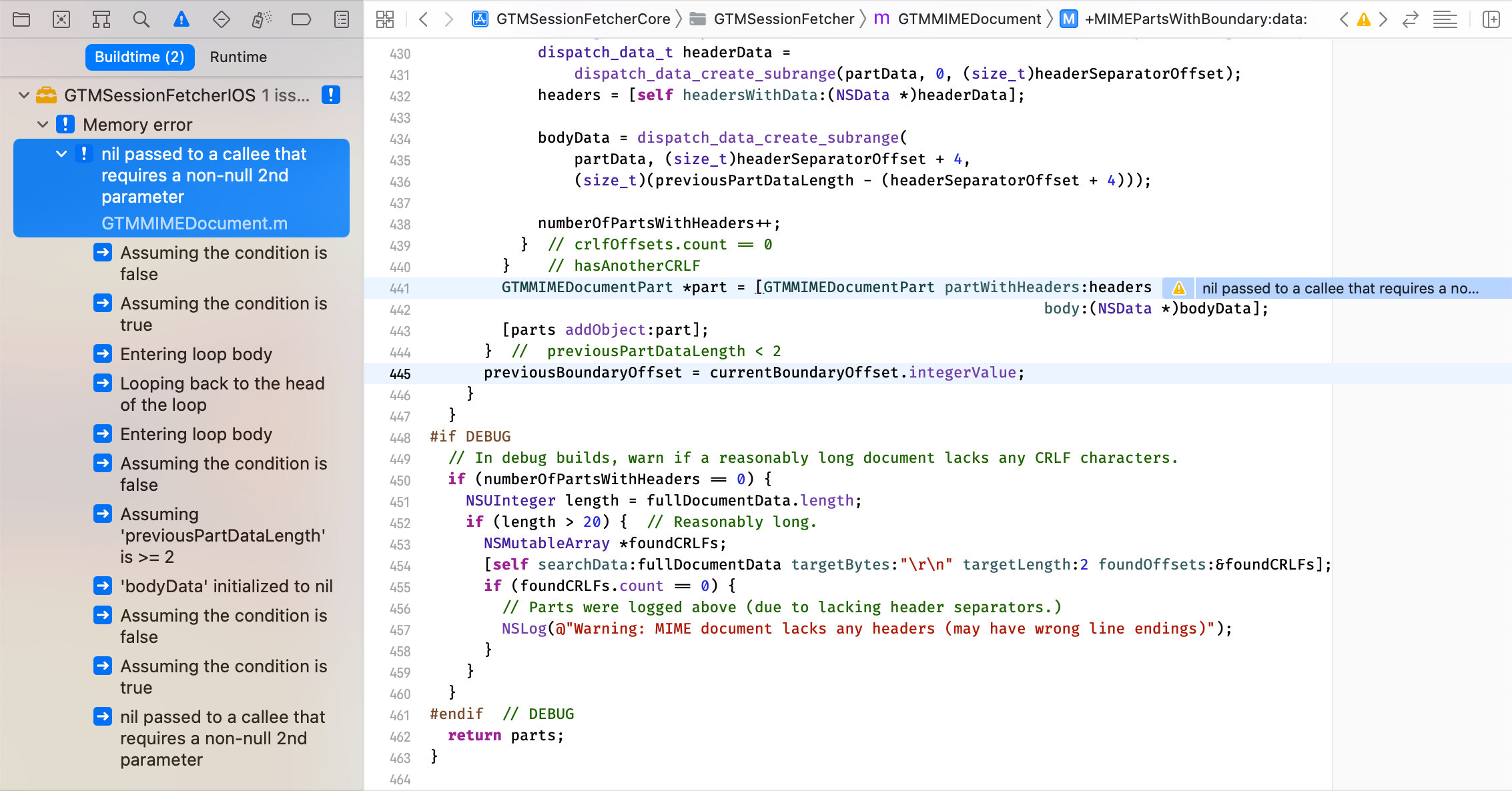The width and height of the screenshot is (1512, 791).
Task: Collapse the selected nil-passed issue details
Action: [61, 153]
